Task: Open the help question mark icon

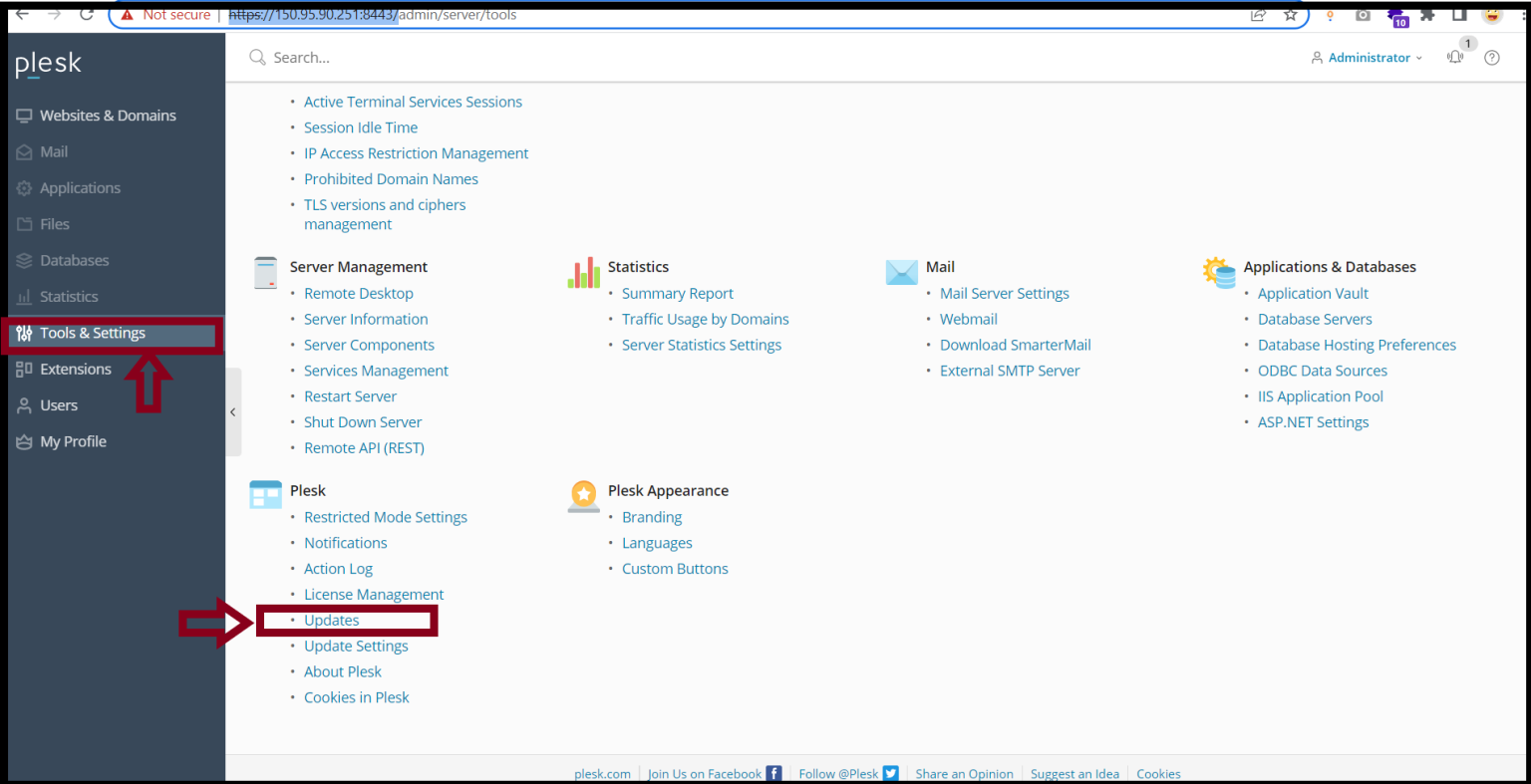Action: [1492, 58]
